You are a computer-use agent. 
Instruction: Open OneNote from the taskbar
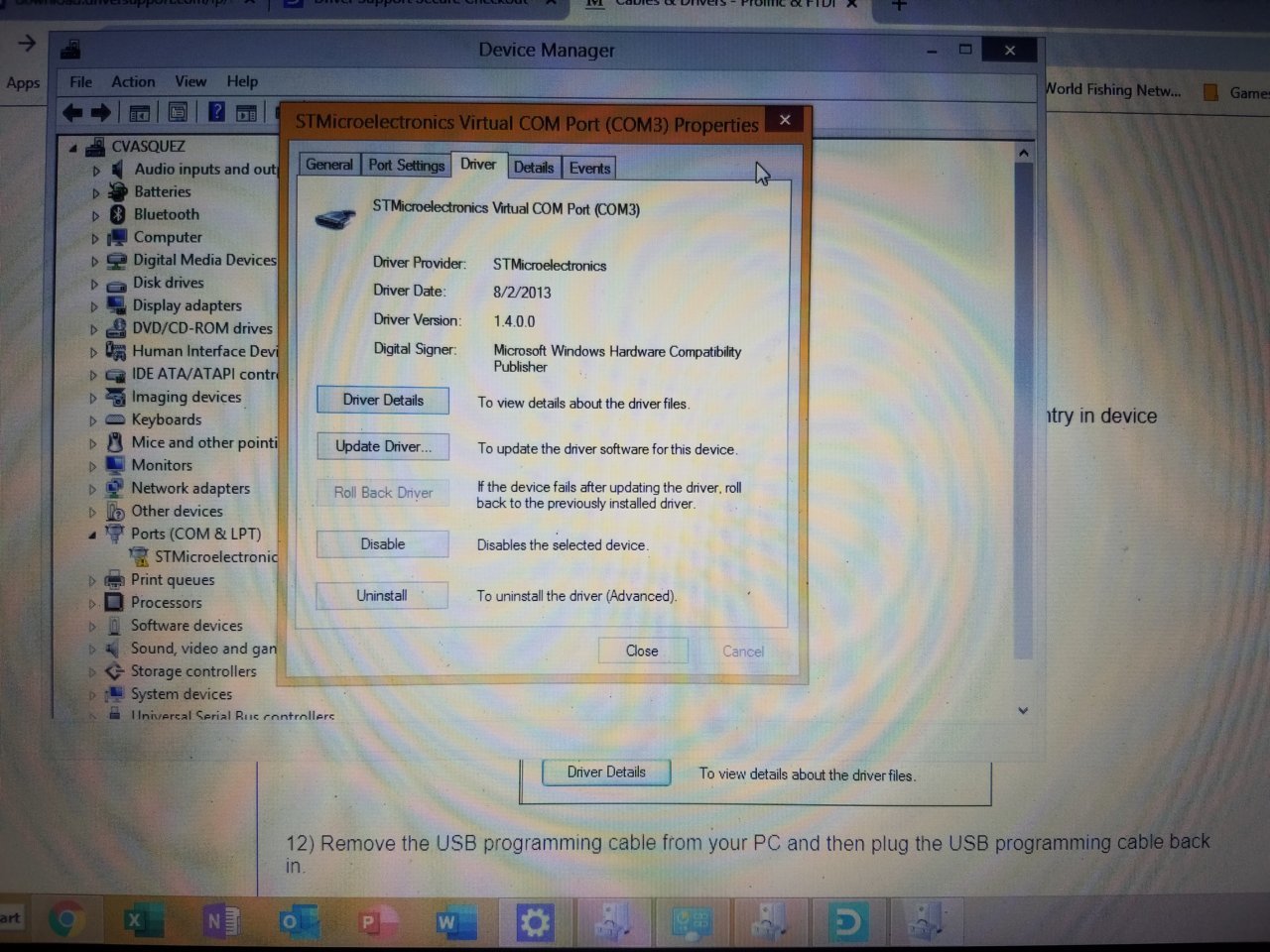tap(220, 922)
